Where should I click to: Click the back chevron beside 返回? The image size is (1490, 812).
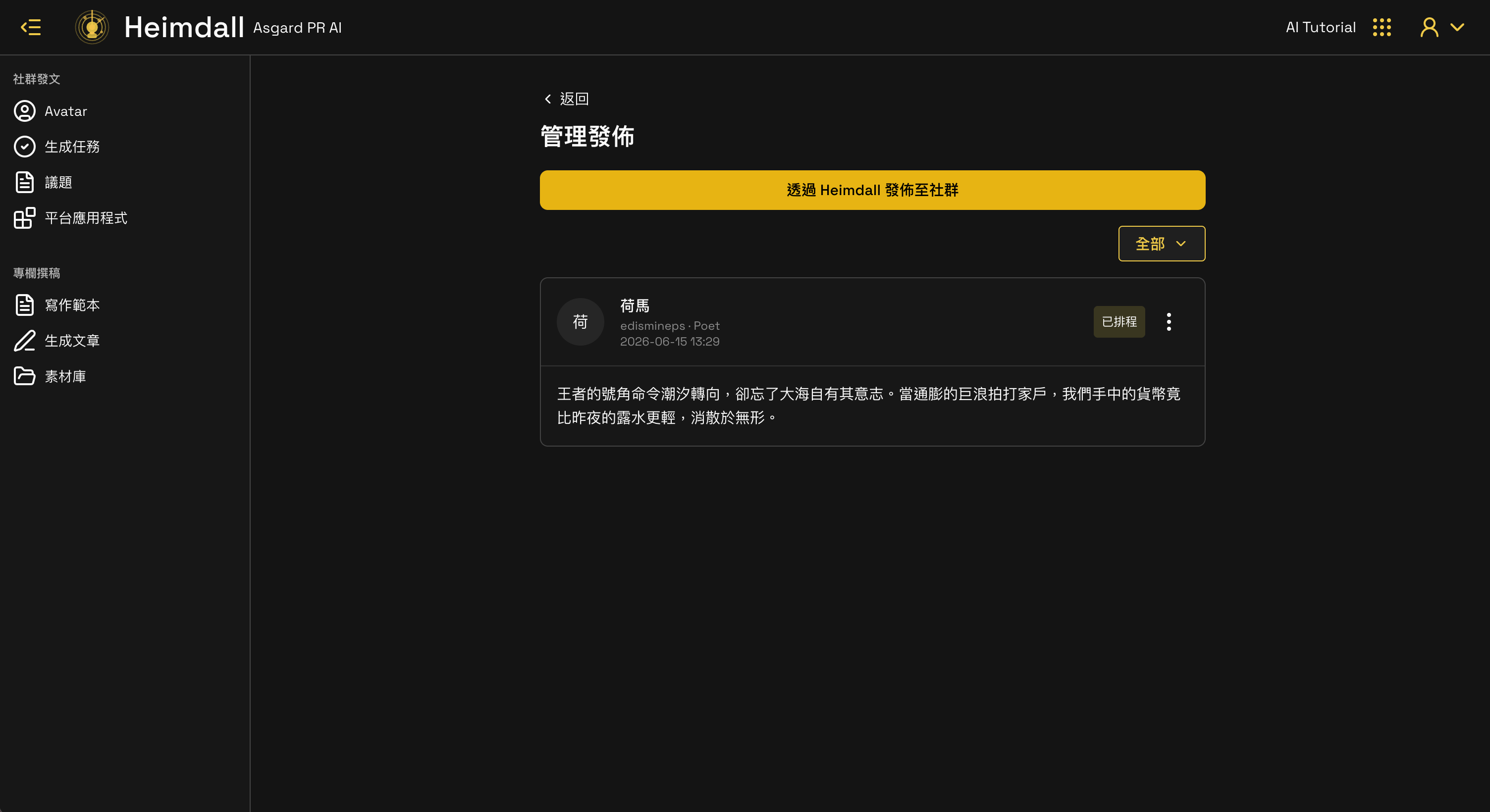click(x=548, y=99)
